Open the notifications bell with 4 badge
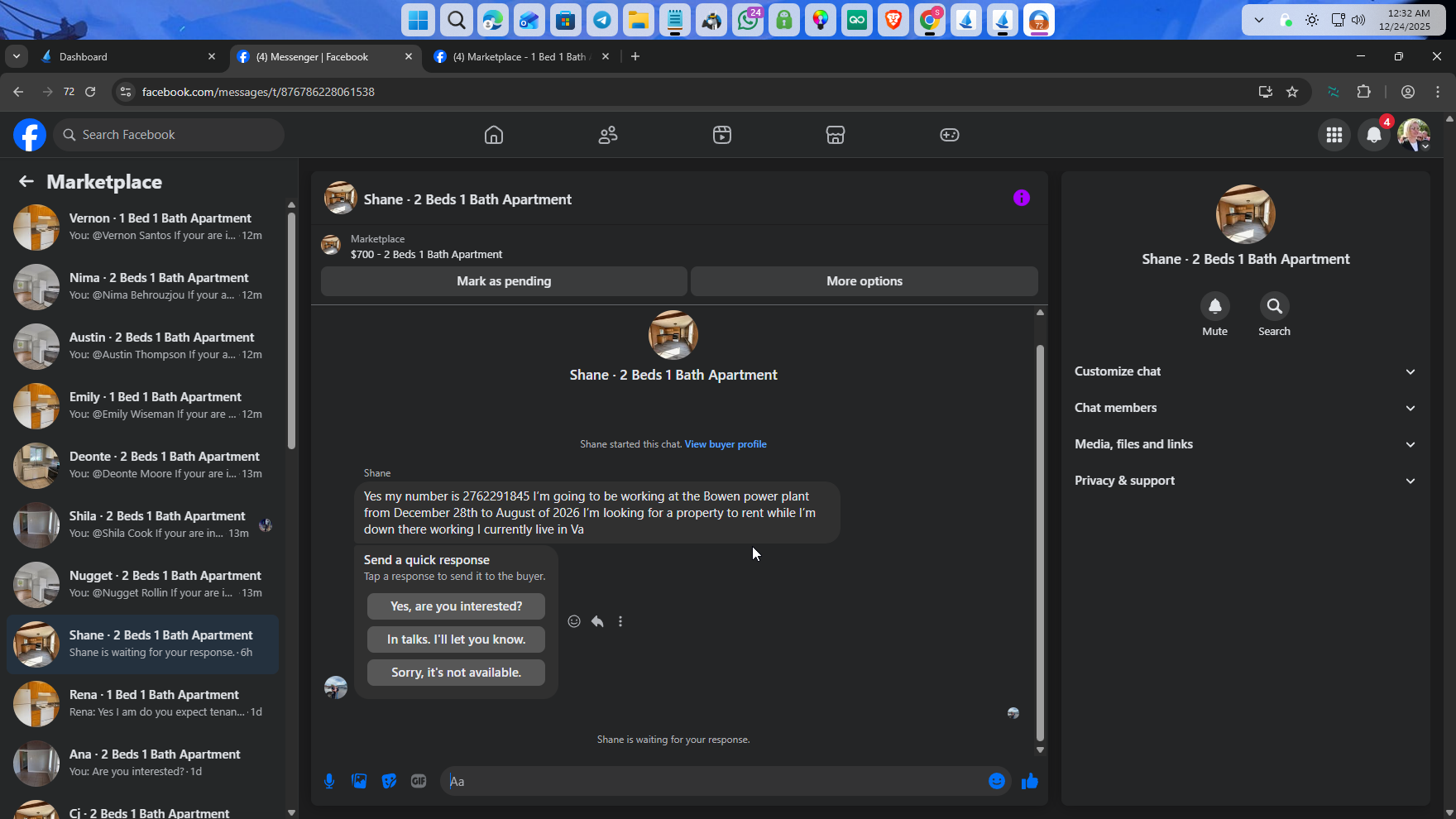 [1374, 135]
